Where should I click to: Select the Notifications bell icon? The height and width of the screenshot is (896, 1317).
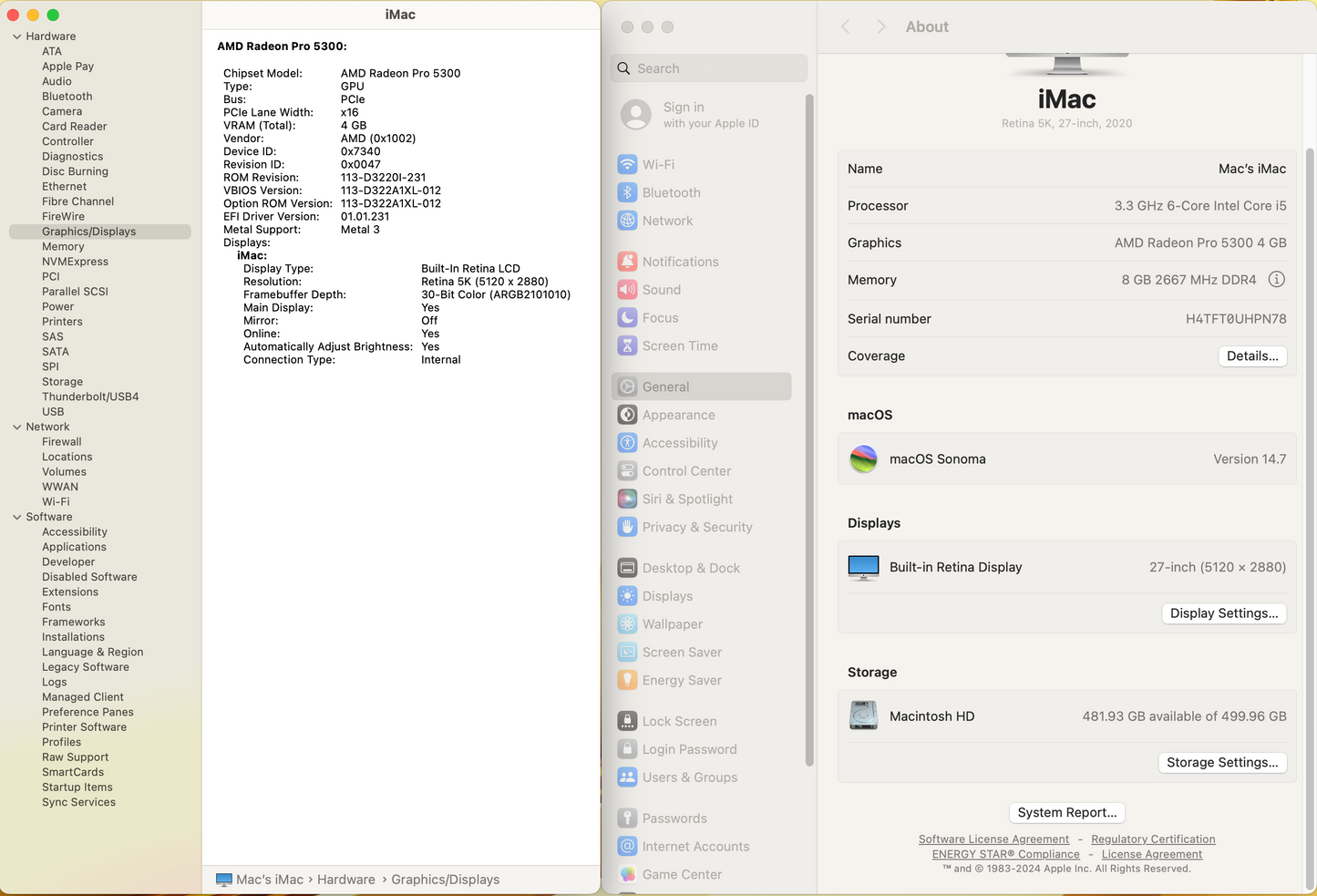pyautogui.click(x=627, y=262)
